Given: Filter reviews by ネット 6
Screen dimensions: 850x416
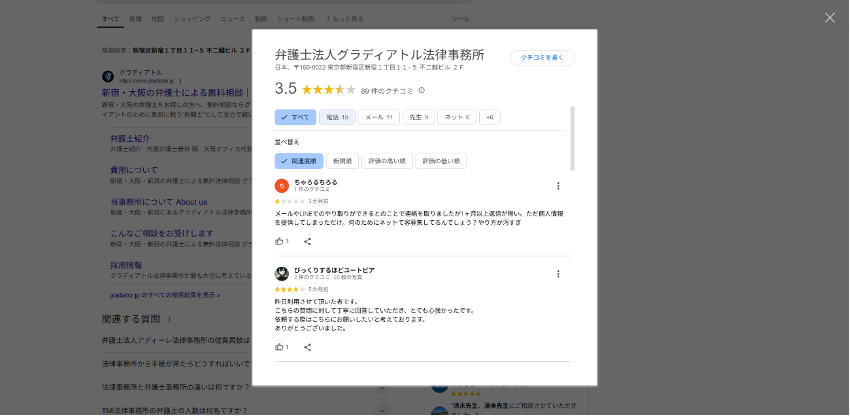Looking at the screenshot, I should 457,117.
